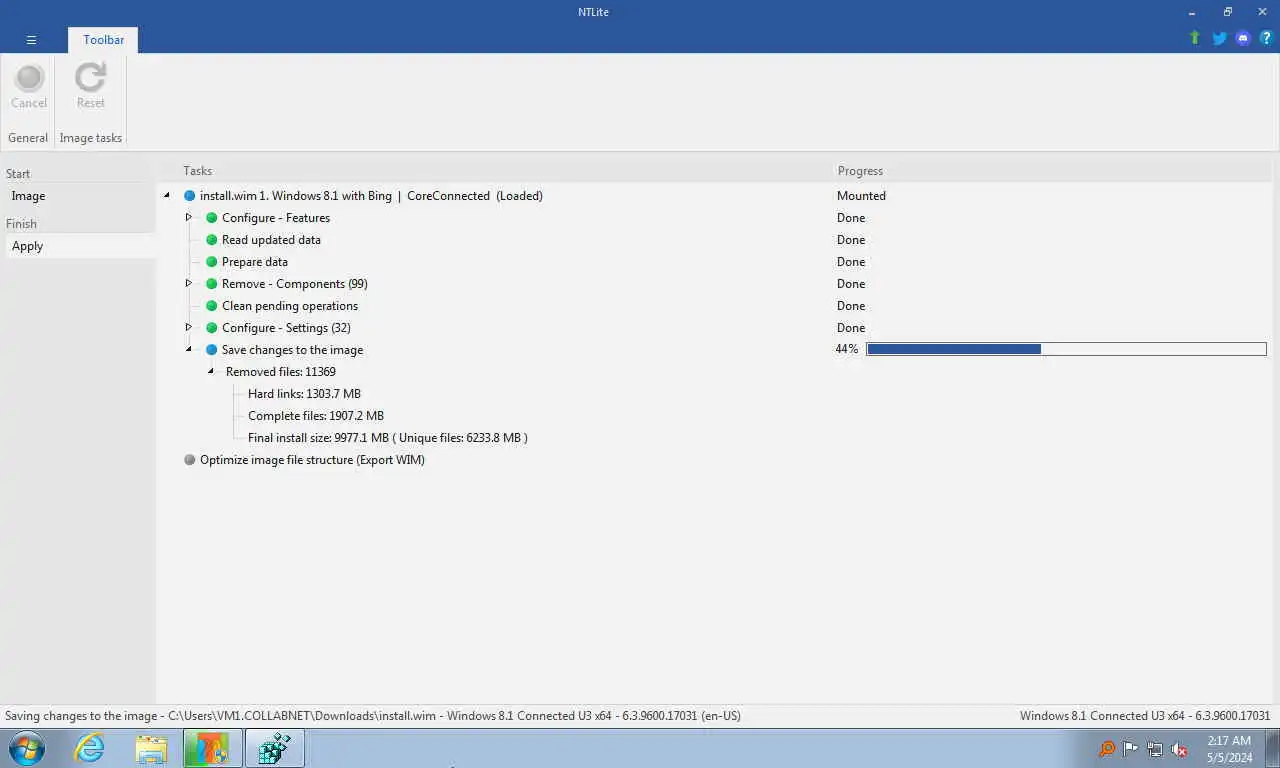Click green dot beside Read updated data
This screenshot has width=1280, height=768.
pyautogui.click(x=211, y=240)
